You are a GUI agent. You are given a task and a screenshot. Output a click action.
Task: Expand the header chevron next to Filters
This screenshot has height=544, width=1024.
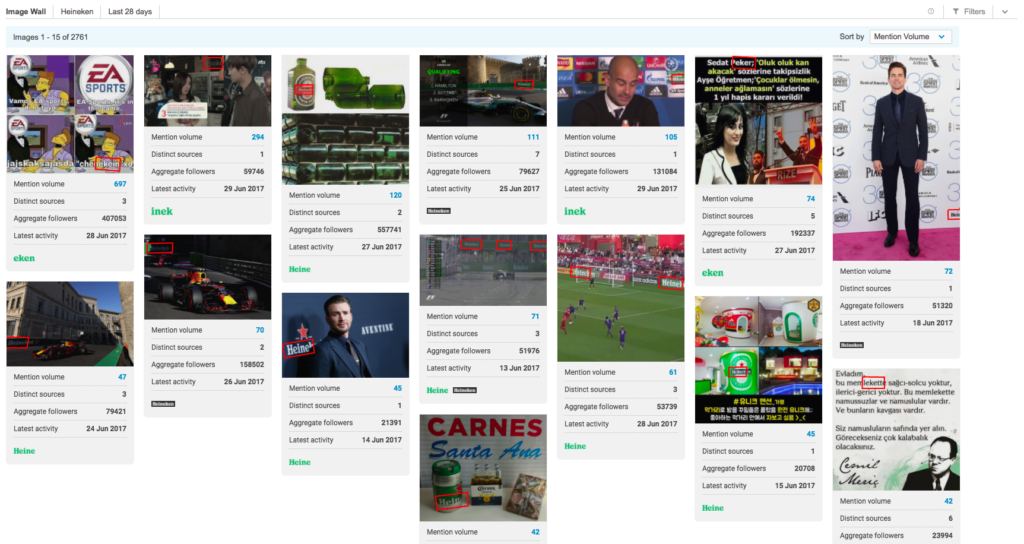1004,11
